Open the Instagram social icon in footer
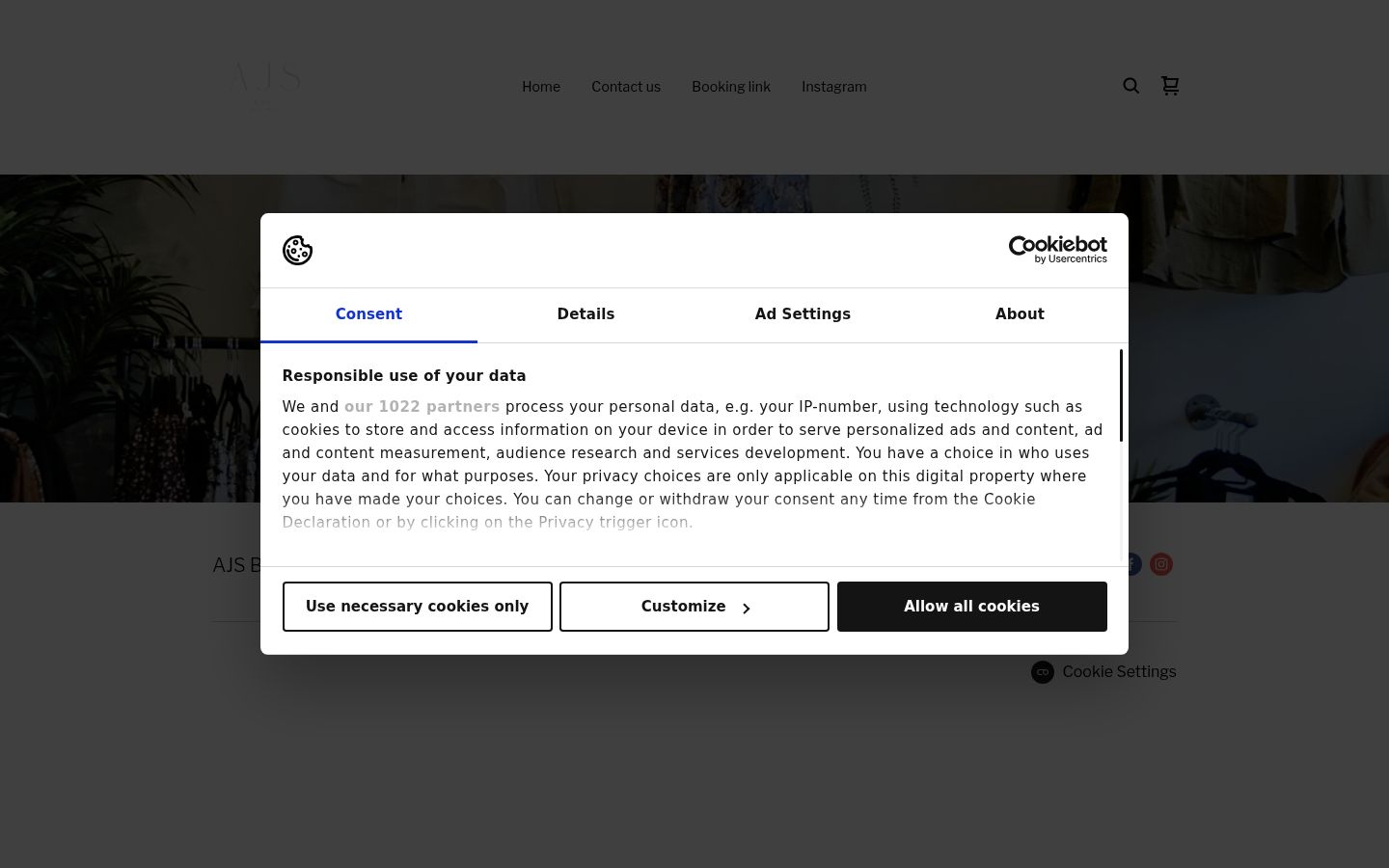The image size is (1389, 868). click(x=1161, y=564)
